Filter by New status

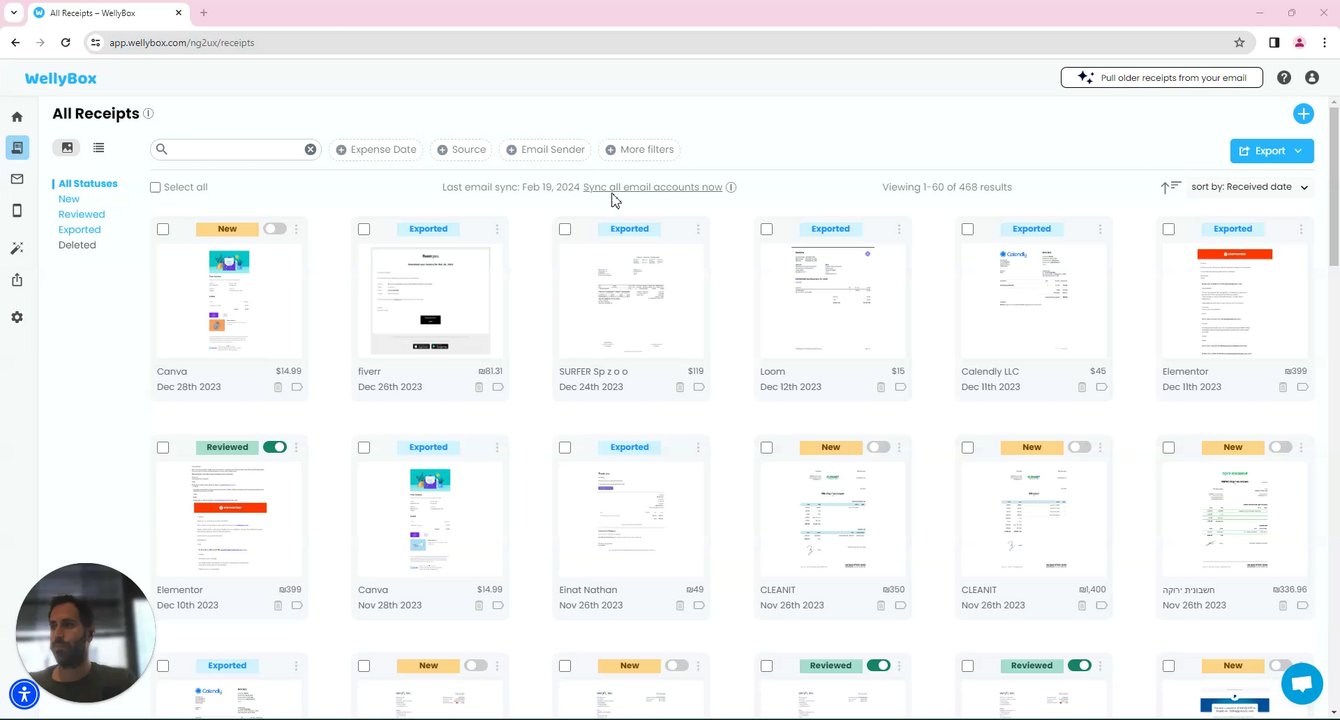click(69, 199)
